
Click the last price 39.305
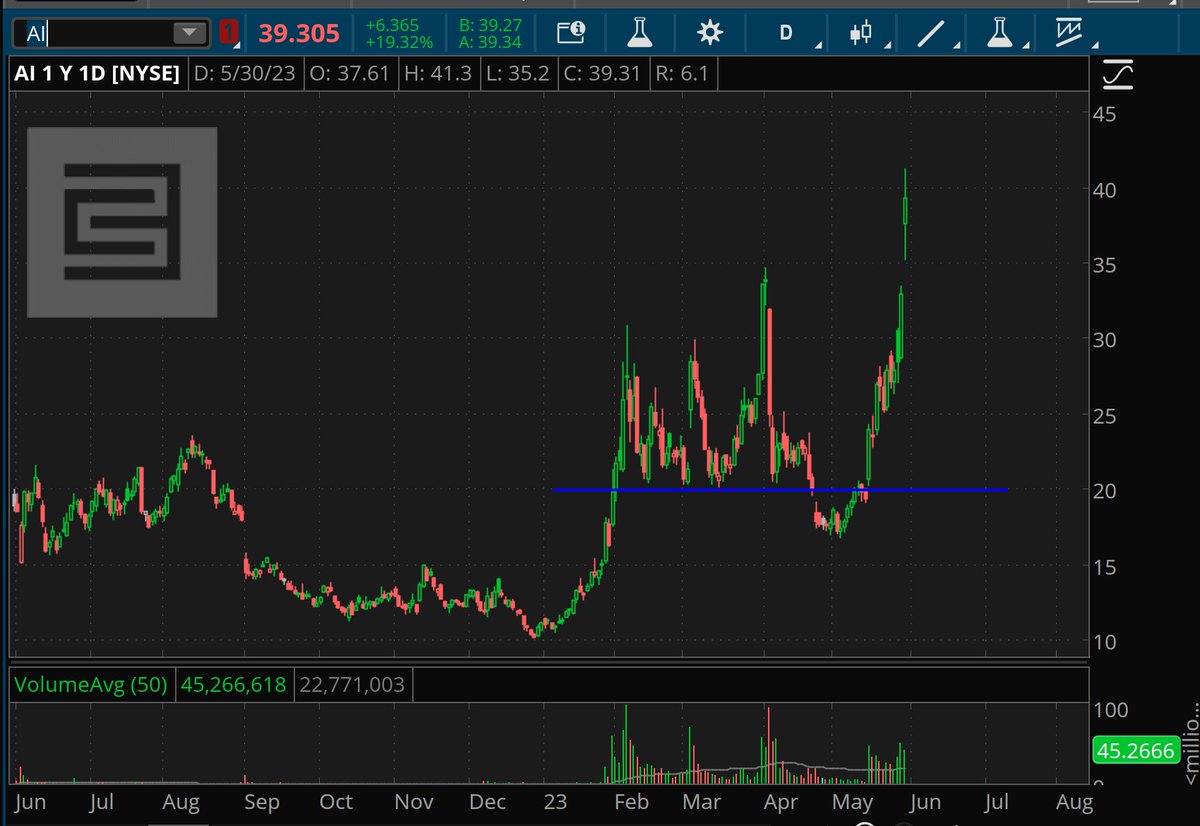pyautogui.click(x=299, y=33)
